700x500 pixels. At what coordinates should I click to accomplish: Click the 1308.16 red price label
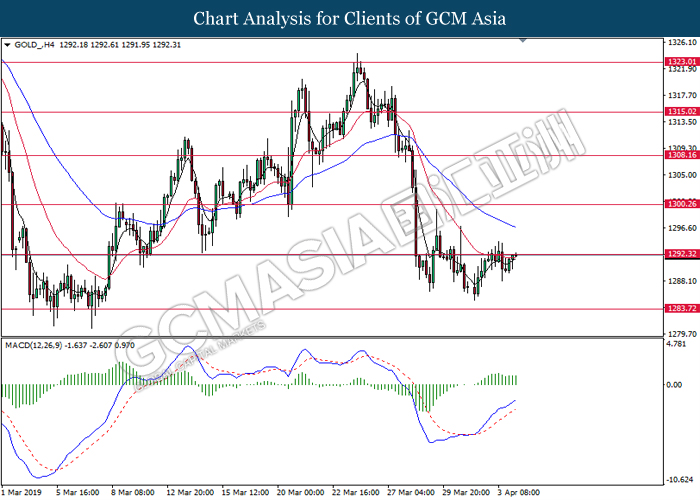pos(681,155)
